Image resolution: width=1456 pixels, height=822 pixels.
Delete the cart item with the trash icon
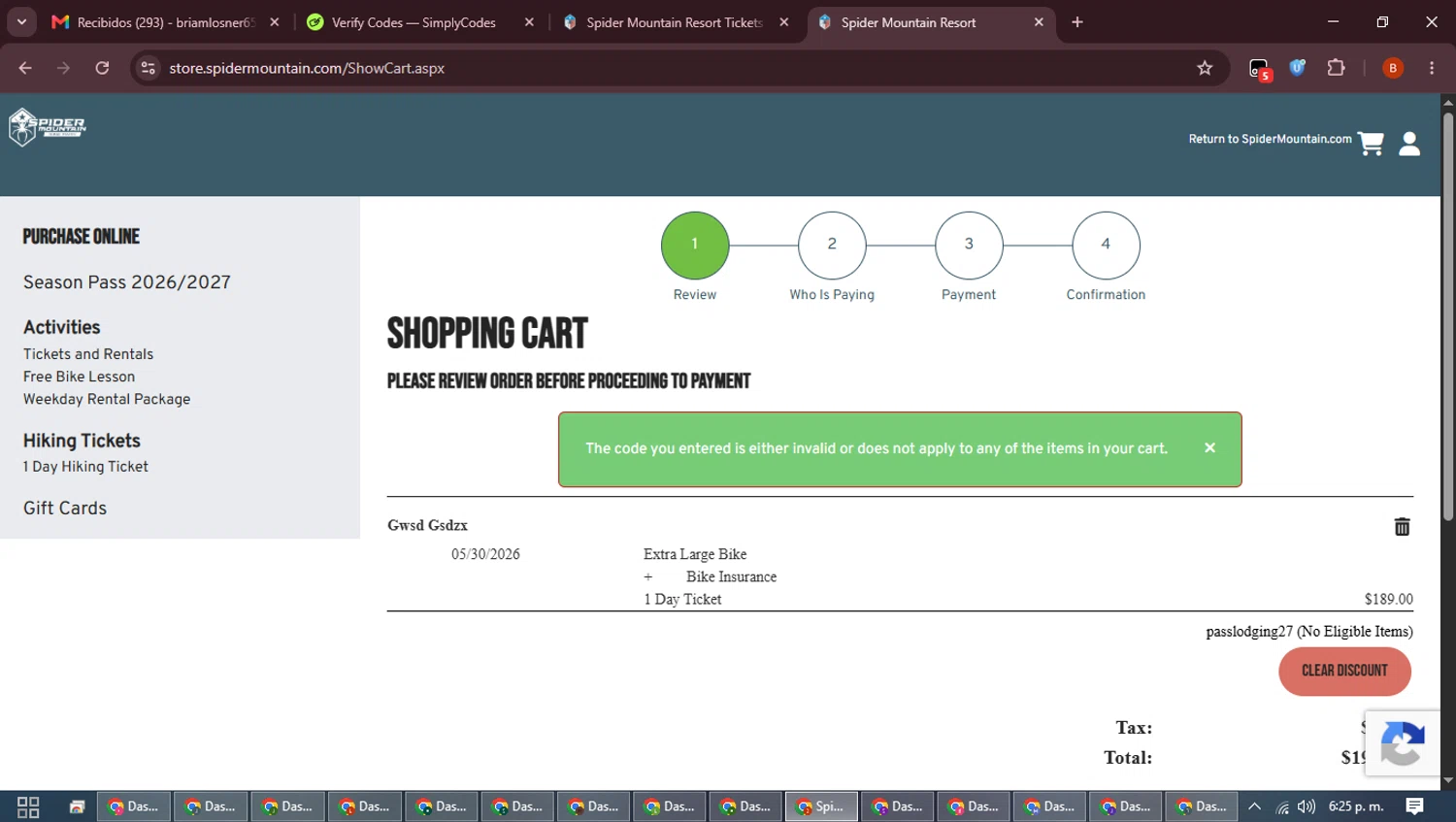[x=1402, y=526]
